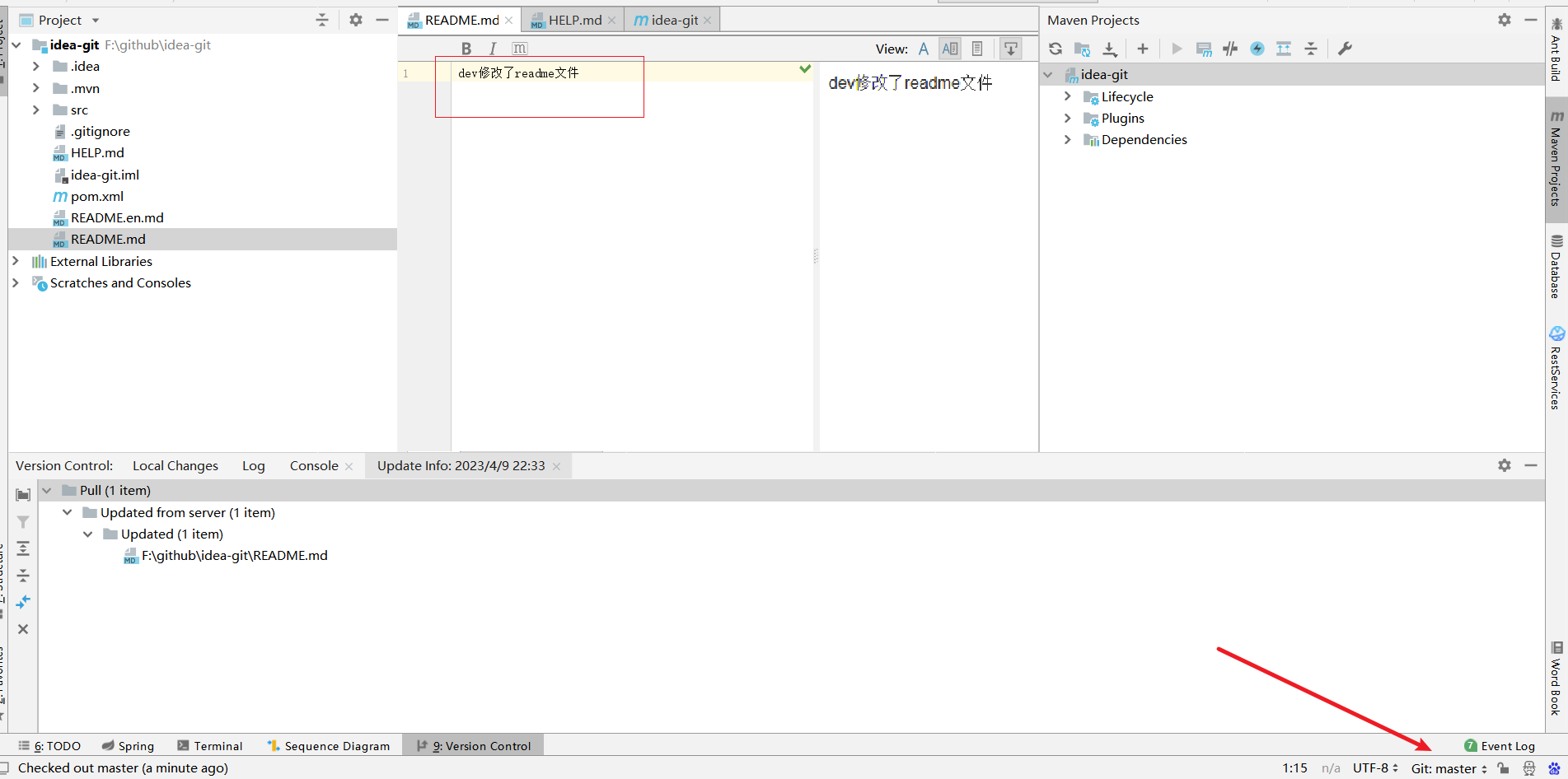
Task: Select idea-git.iml file
Action: [x=104, y=175]
